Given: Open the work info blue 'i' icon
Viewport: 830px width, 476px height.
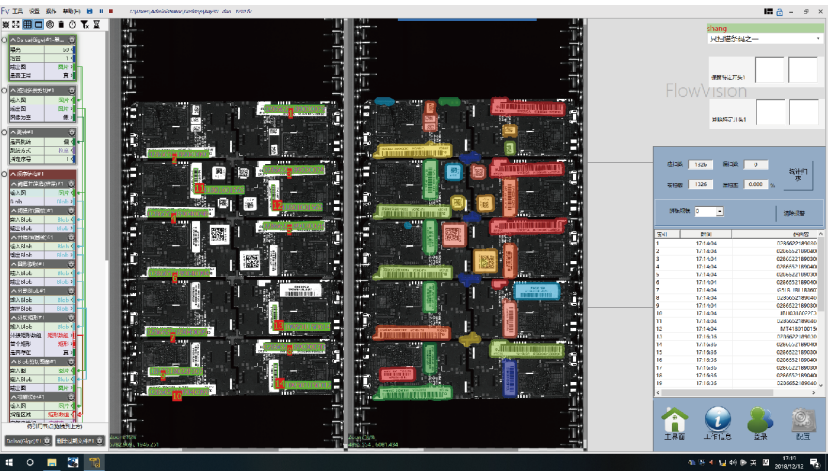Looking at the screenshot, I should pos(718,420).
